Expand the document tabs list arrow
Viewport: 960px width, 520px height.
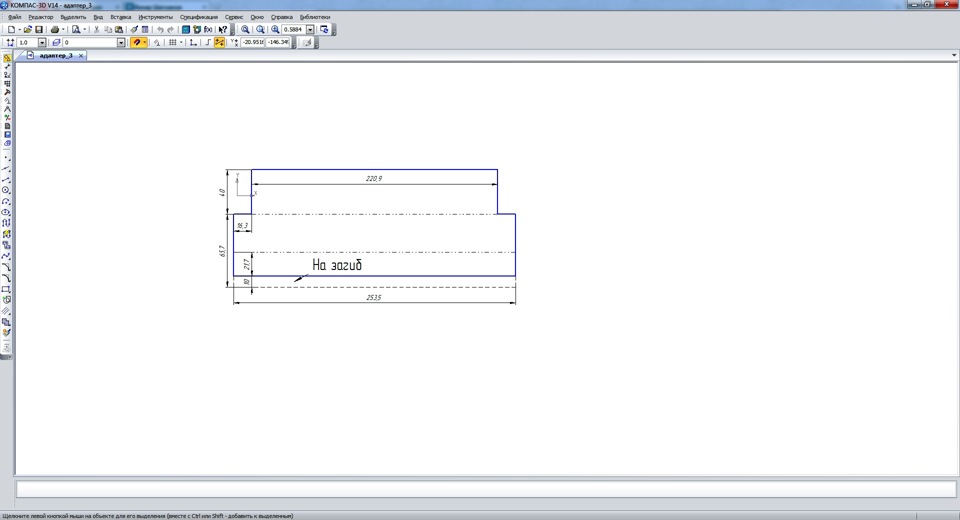click(954, 55)
